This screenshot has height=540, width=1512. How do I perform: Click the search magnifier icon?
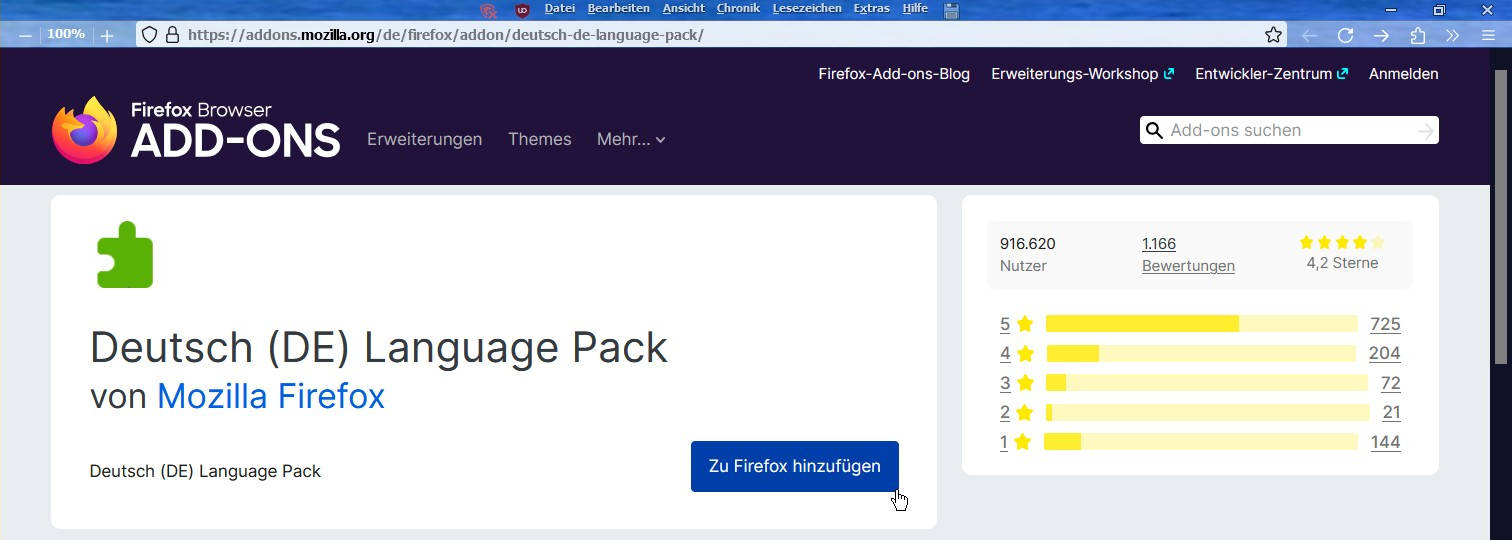coord(1154,130)
